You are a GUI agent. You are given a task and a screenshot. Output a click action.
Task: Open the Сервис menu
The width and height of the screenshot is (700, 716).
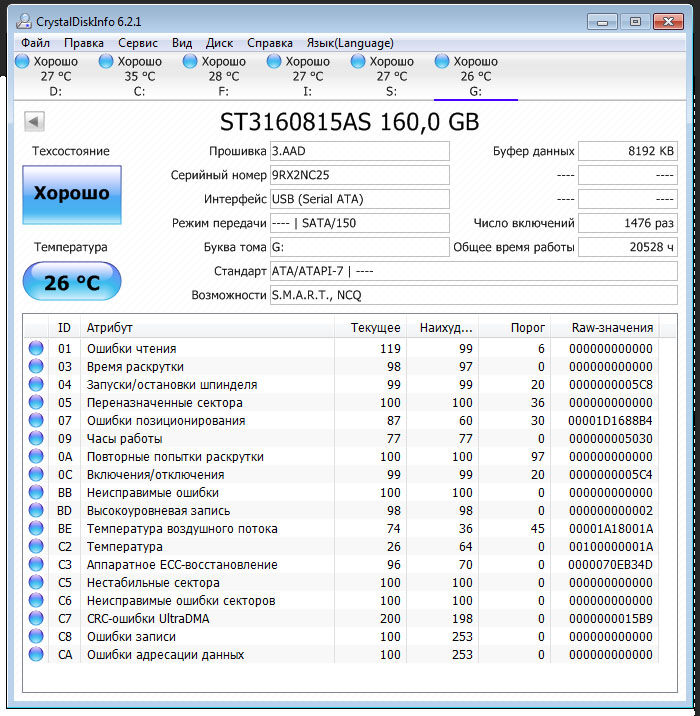[x=137, y=43]
